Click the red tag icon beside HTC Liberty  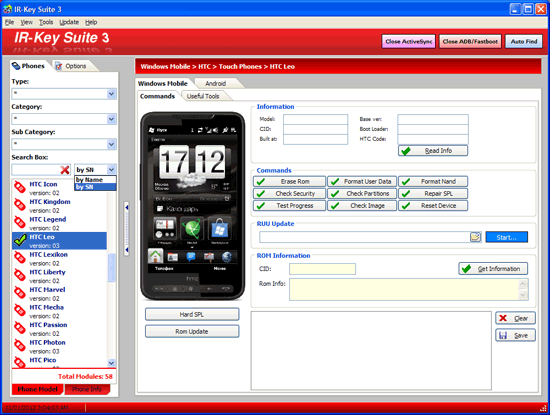tap(20, 276)
